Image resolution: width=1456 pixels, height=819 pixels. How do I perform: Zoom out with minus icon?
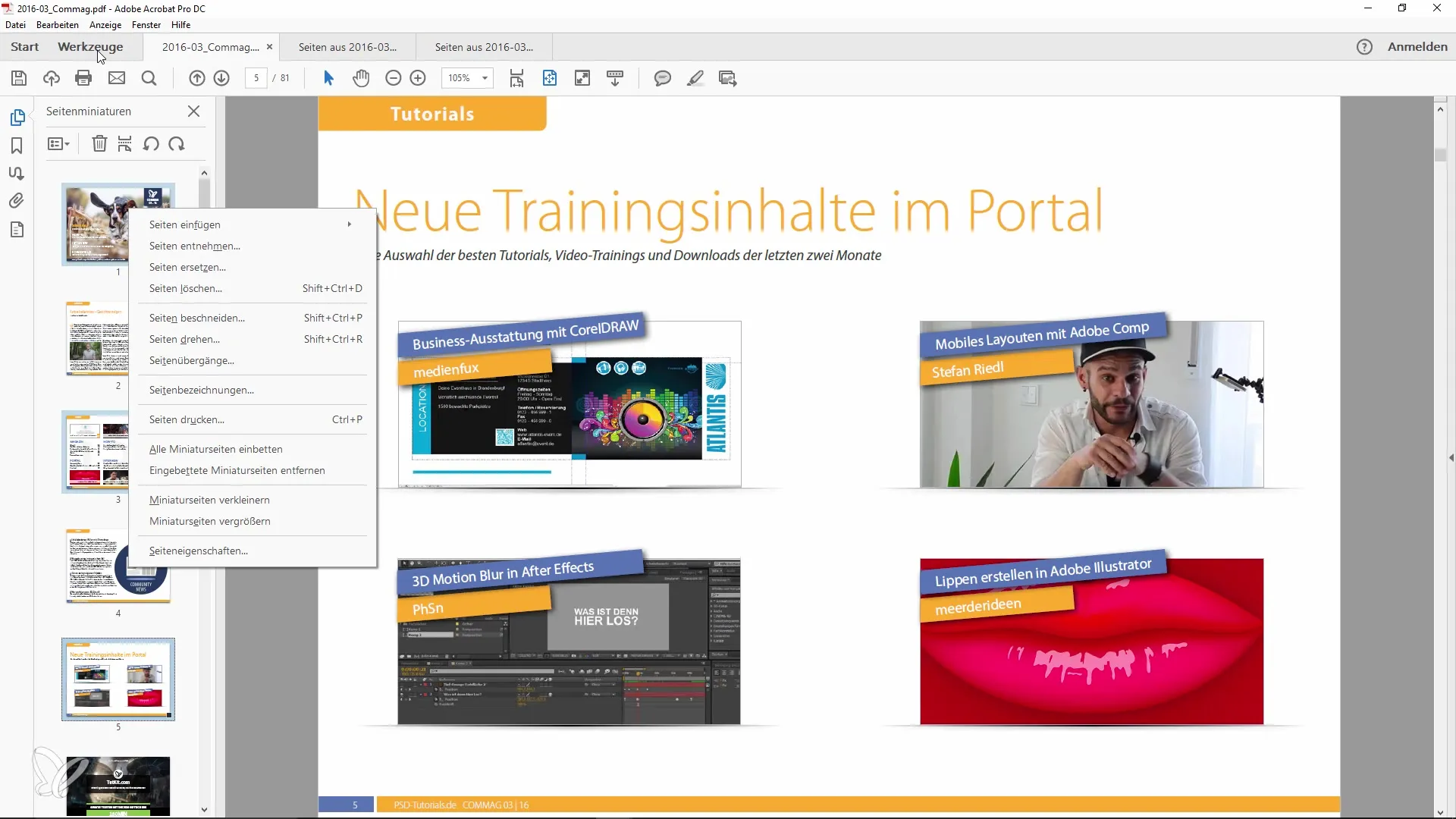click(x=393, y=78)
